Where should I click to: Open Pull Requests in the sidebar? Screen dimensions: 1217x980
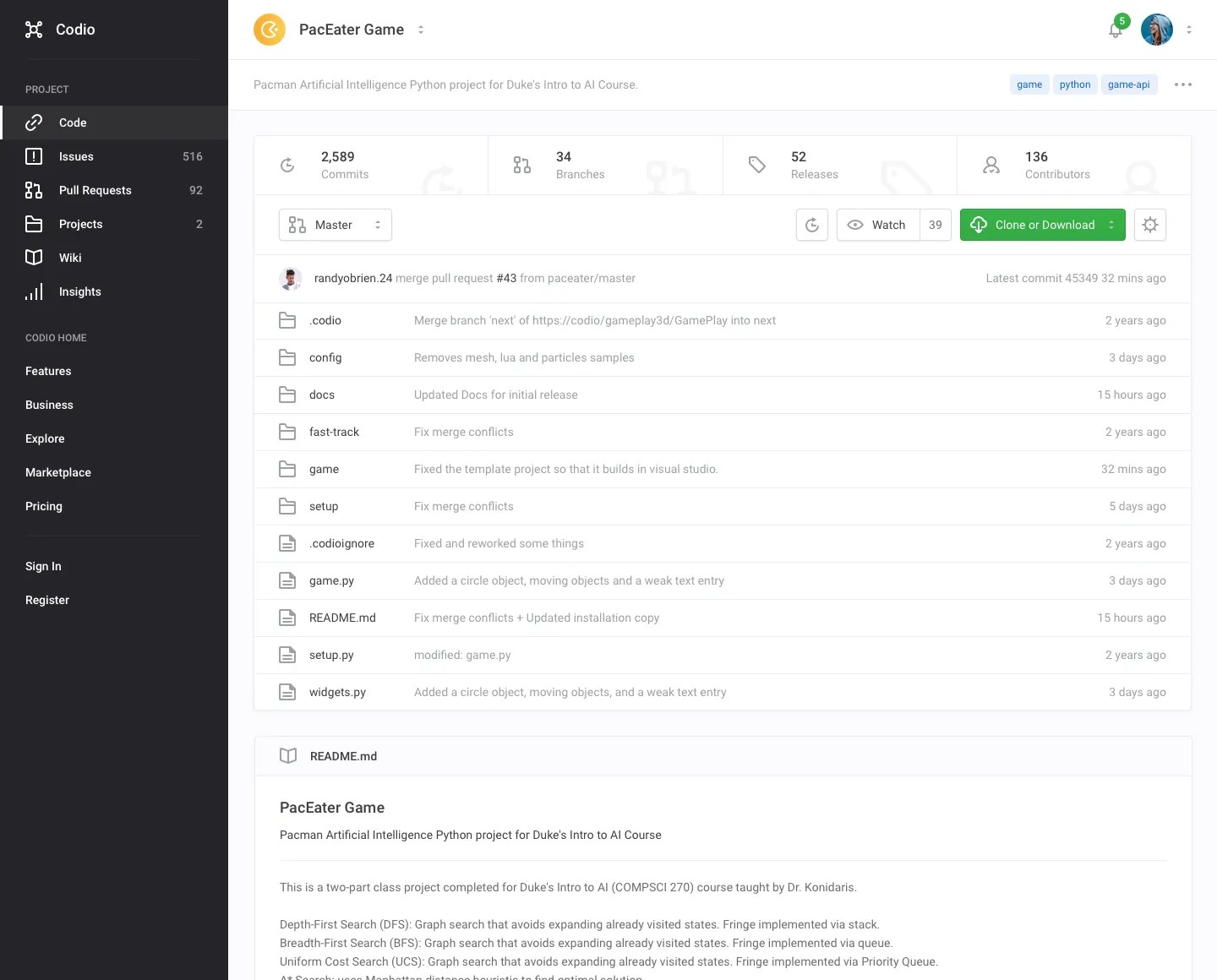pos(114,190)
